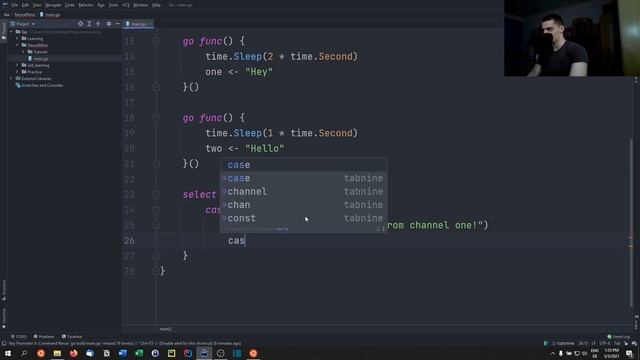Open Excel from the taskbar
Viewport: 640px width, 360px height.
139,353
